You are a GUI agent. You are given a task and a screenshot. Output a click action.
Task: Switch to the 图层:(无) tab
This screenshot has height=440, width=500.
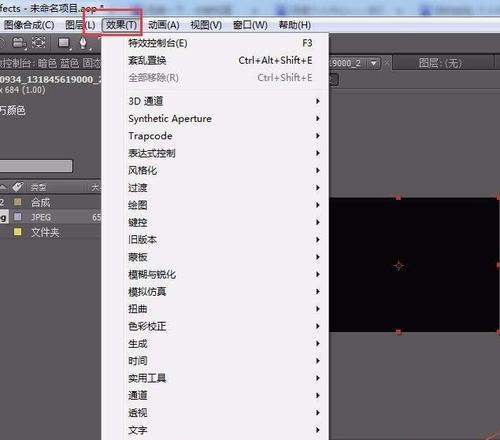coord(441,63)
